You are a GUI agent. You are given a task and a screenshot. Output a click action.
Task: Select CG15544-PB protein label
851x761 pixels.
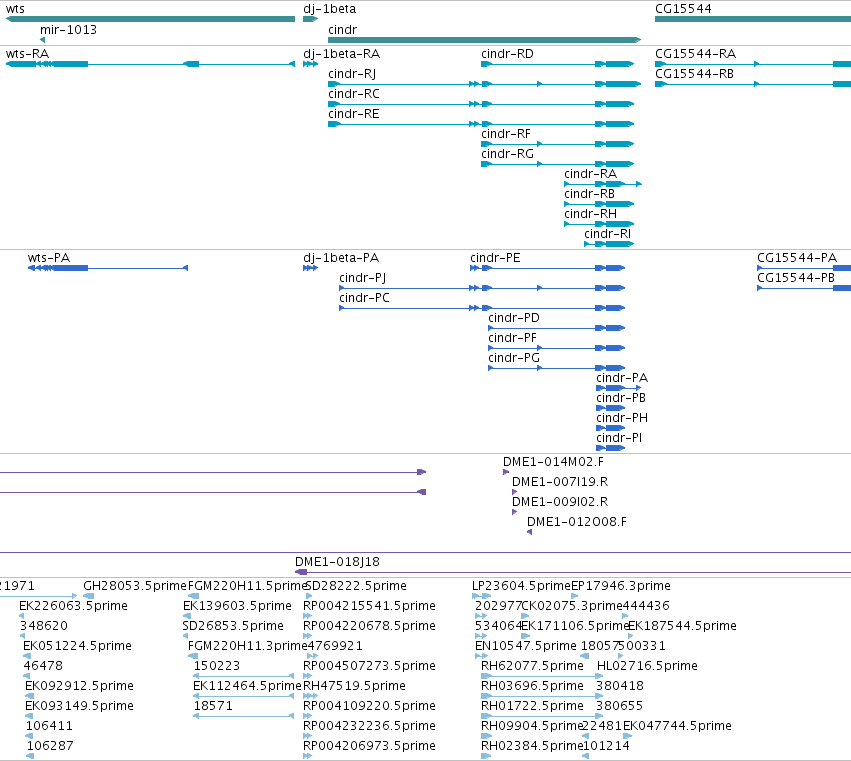pos(796,278)
